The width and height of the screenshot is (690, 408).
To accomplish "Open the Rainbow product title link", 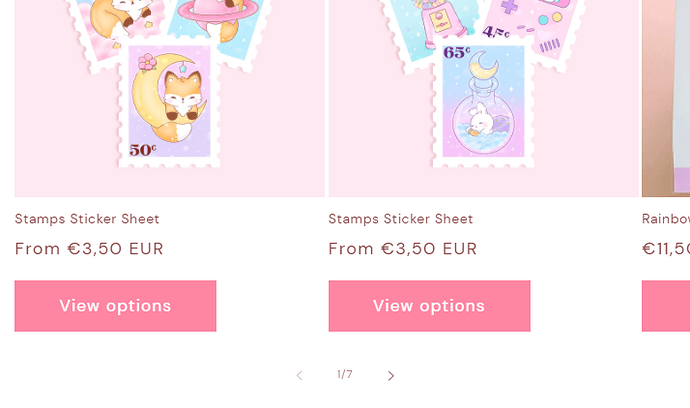I will click(x=666, y=219).
